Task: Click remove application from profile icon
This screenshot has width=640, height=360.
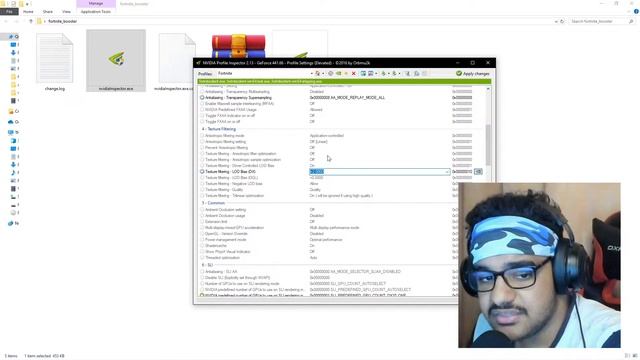Action: pos(371,73)
